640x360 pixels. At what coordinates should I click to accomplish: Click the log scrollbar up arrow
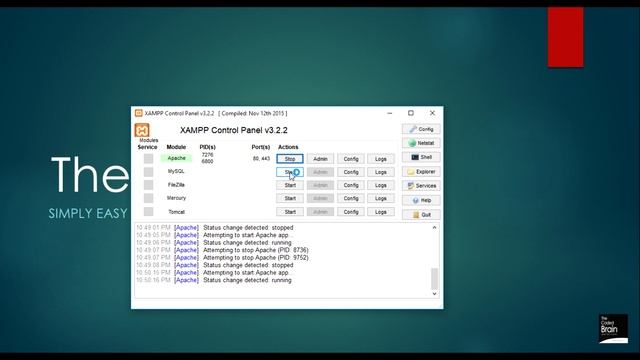pos(434,227)
